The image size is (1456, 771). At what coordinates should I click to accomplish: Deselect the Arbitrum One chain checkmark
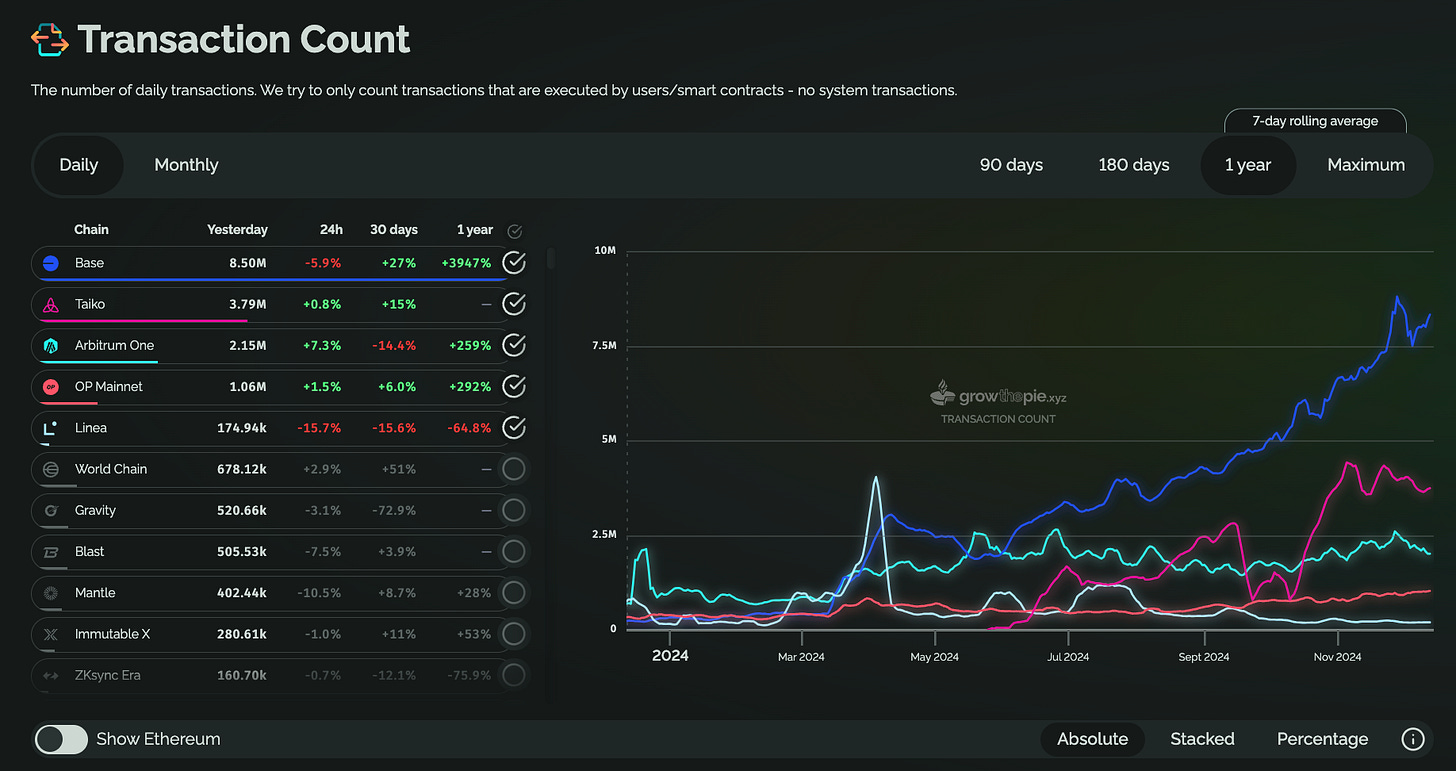tap(513, 345)
